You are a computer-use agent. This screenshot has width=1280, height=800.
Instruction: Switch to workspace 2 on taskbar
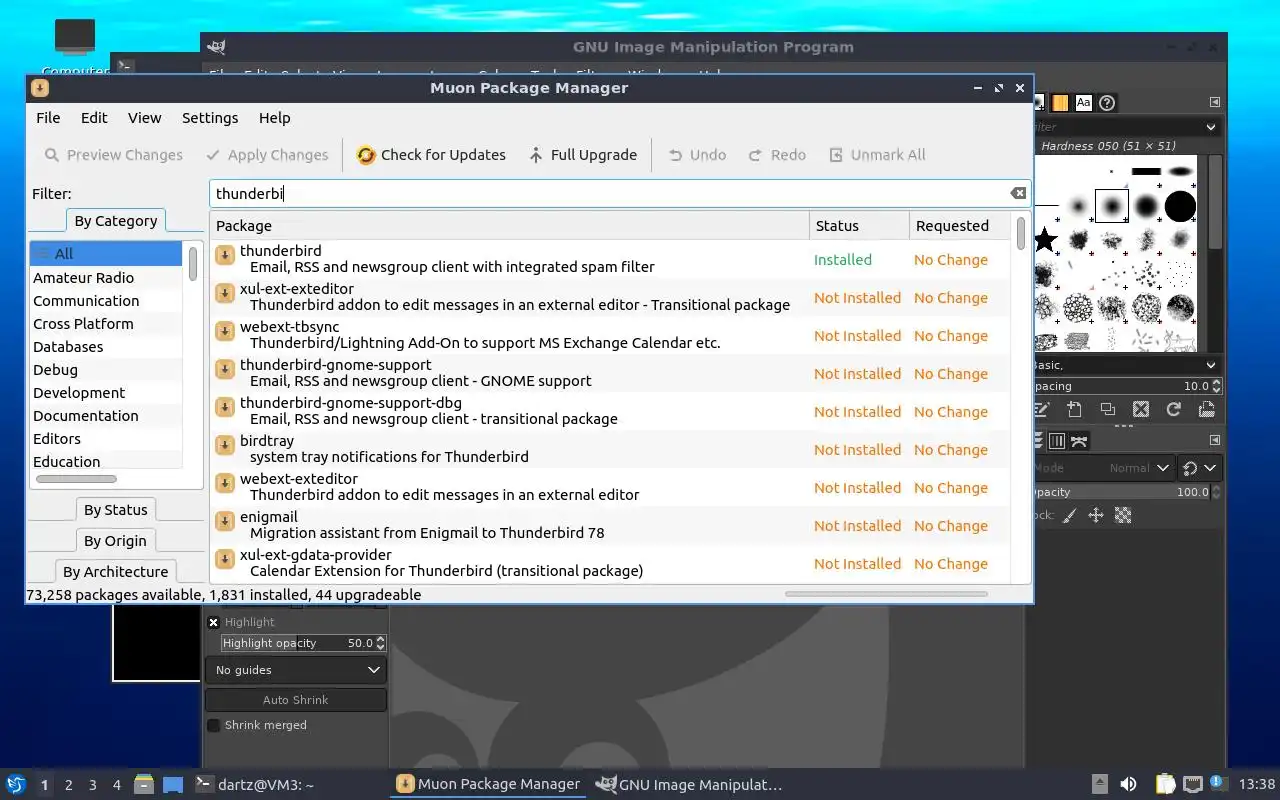point(69,785)
